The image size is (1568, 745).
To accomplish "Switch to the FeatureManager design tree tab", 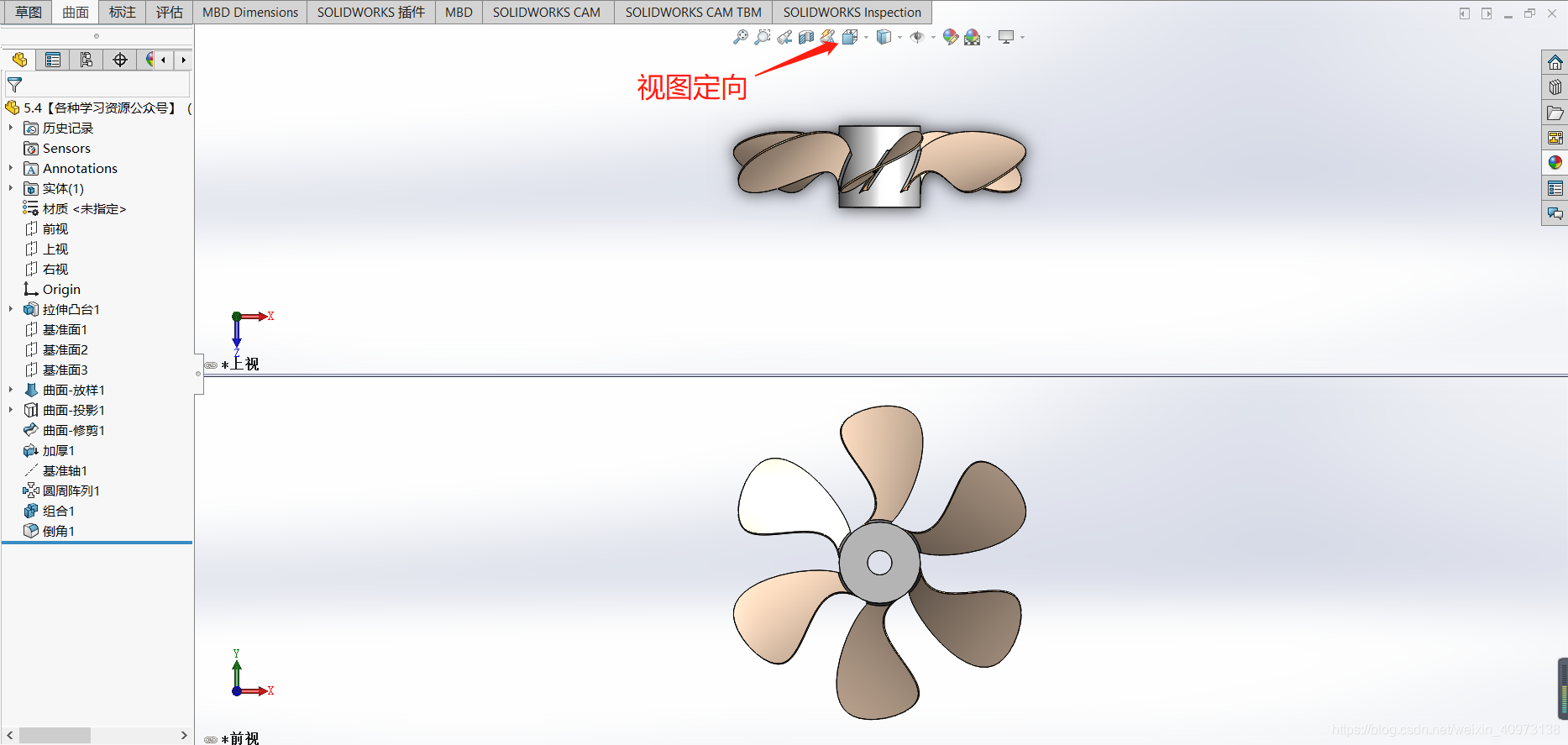I will (19, 60).
